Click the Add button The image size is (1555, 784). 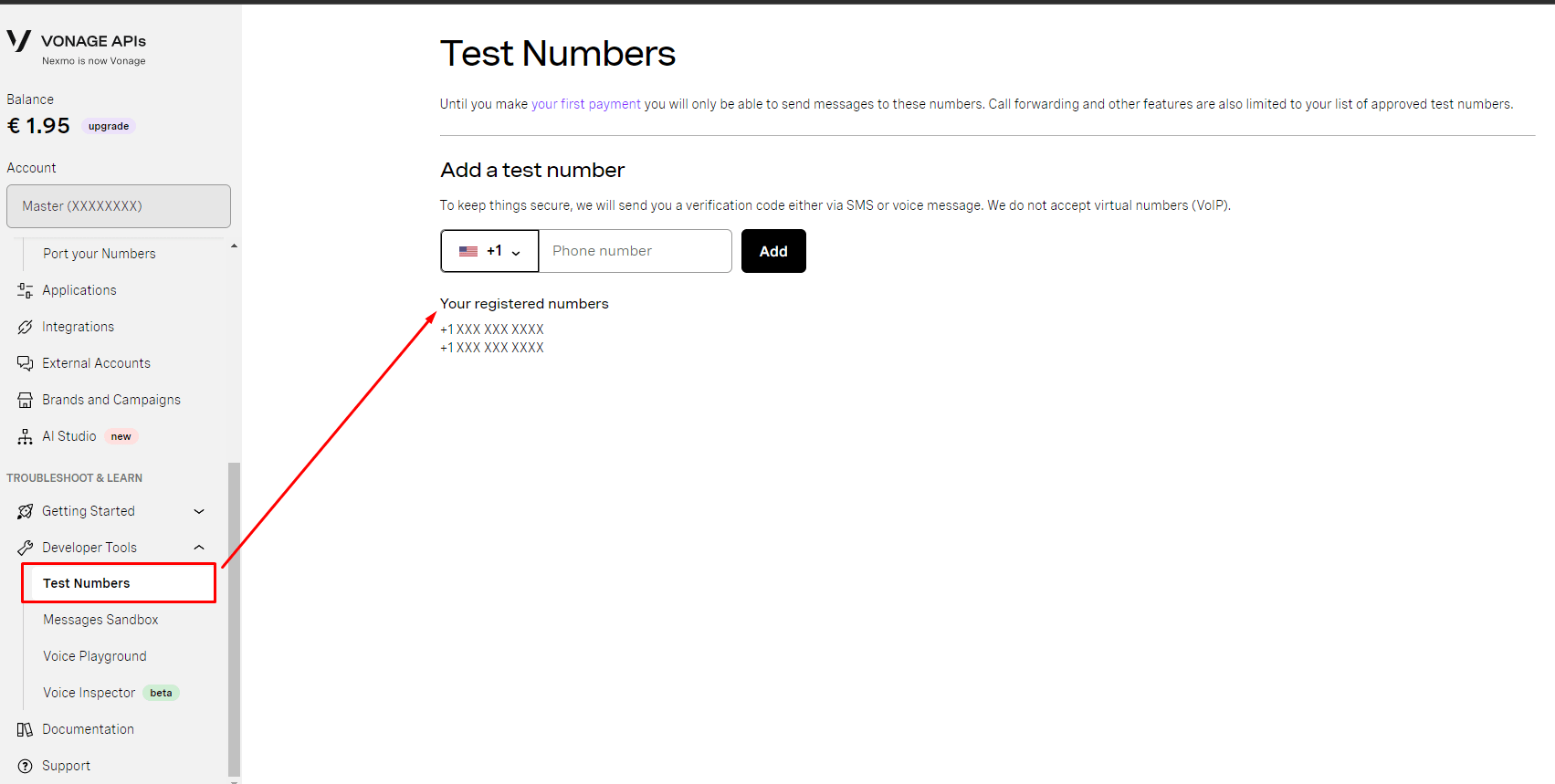click(x=772, y=250)
